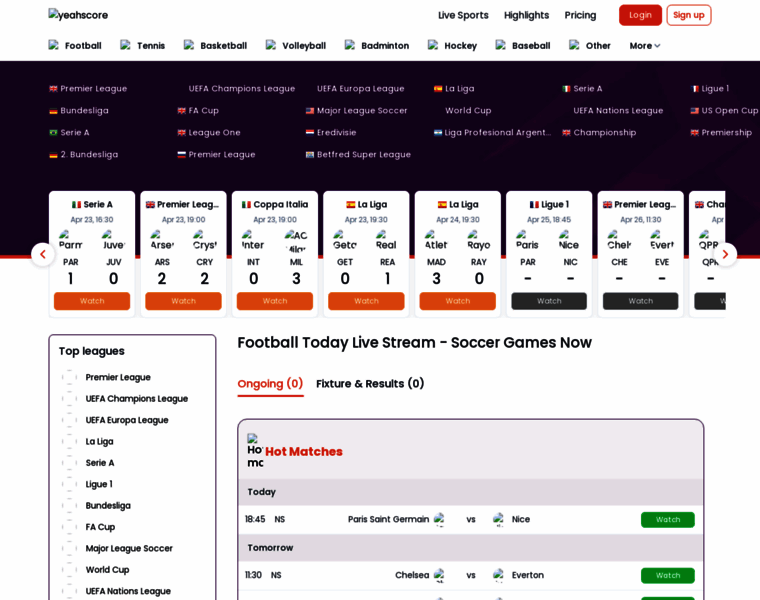
Task: Select UEFA Champions League in dark banner
Action: [241, 88]
